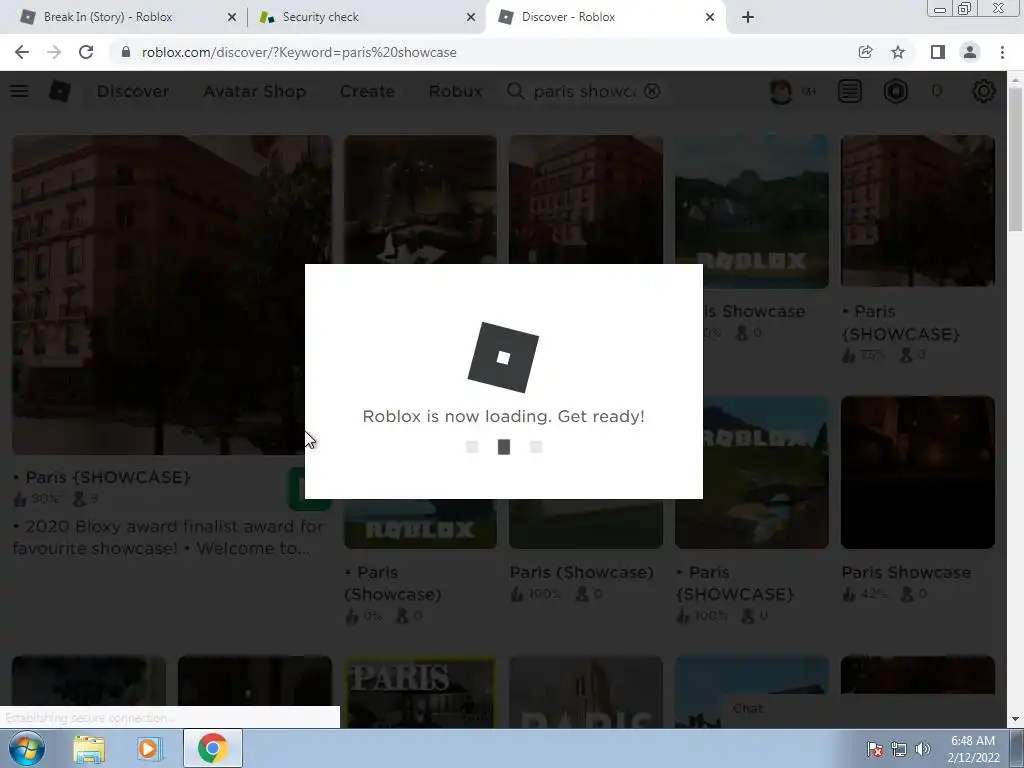
Task: Open the Discover page
Action: pos(133,91)
